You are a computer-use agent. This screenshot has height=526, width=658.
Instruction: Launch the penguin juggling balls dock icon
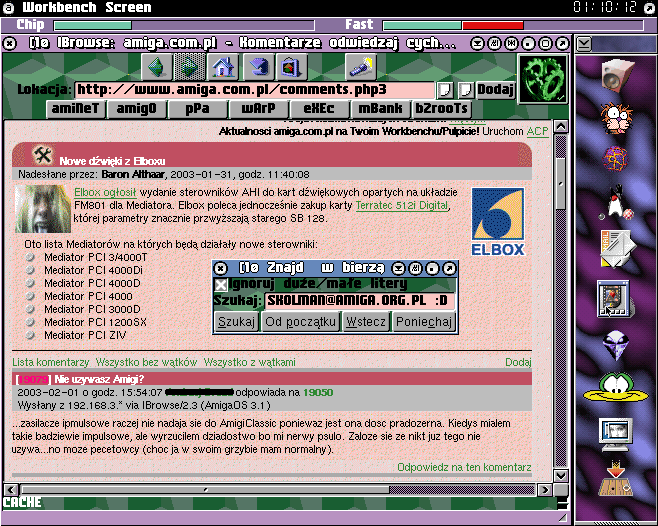click(617, 202)
